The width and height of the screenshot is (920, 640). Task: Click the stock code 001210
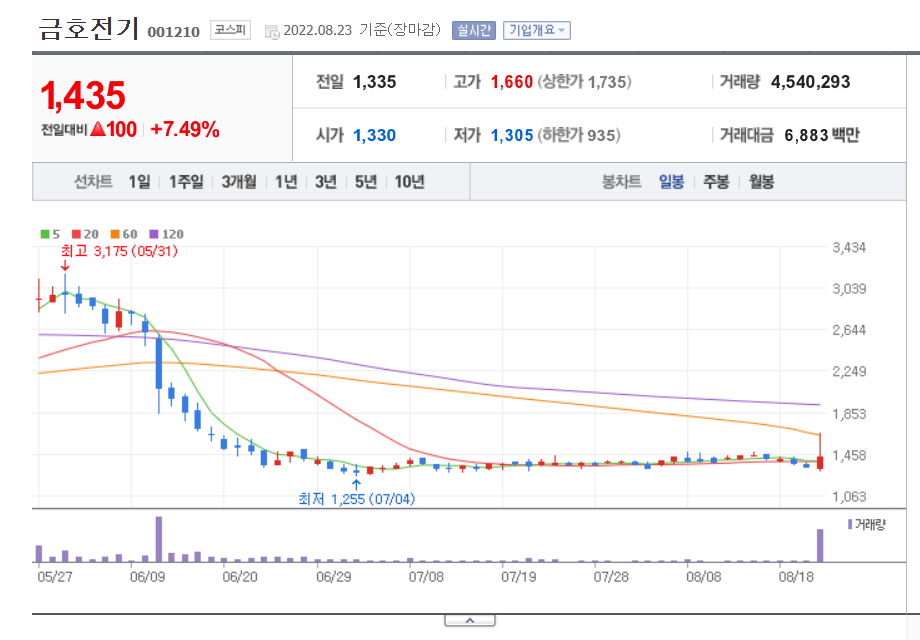[174, 32]
